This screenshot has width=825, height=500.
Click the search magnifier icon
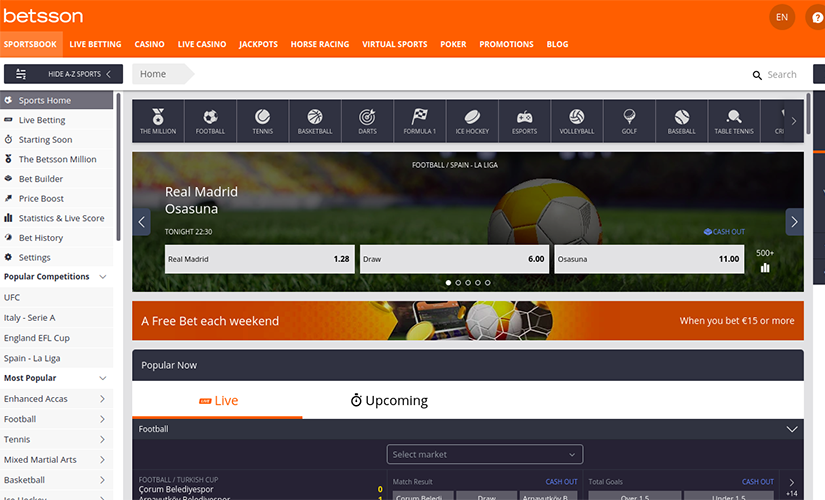[x=757, y=75]
